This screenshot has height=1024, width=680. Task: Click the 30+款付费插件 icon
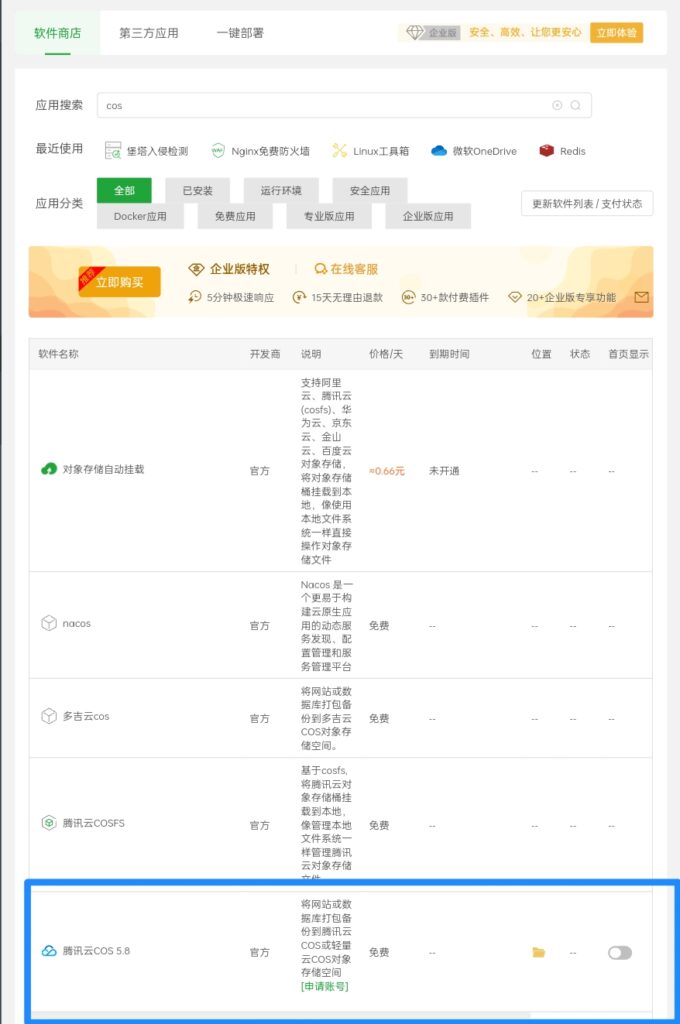tap(408, 297)
